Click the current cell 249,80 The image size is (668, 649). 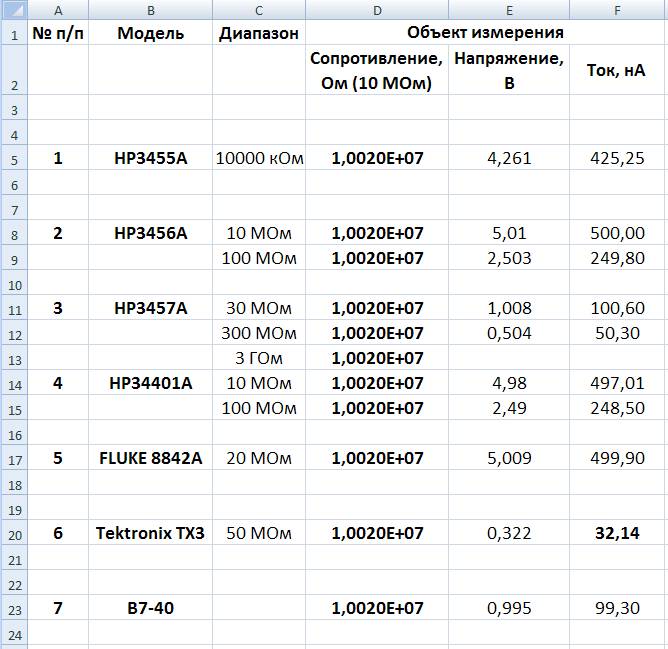617,257
